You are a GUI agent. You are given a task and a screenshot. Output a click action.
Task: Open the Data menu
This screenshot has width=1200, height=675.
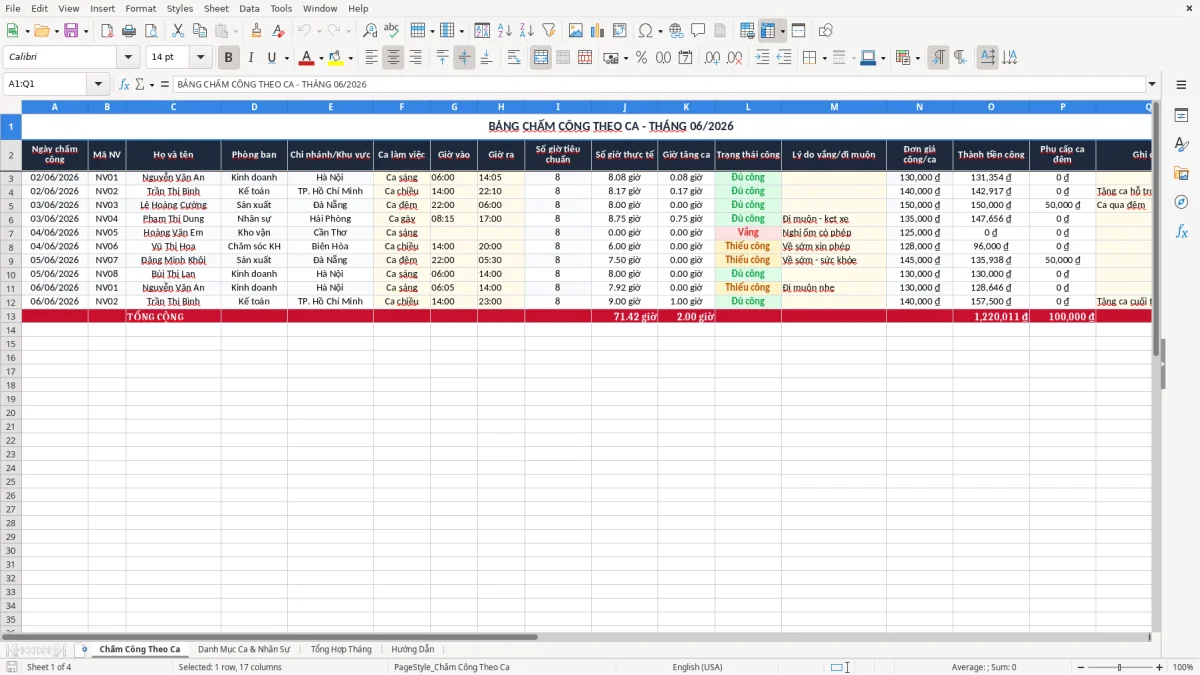(249, 8)
